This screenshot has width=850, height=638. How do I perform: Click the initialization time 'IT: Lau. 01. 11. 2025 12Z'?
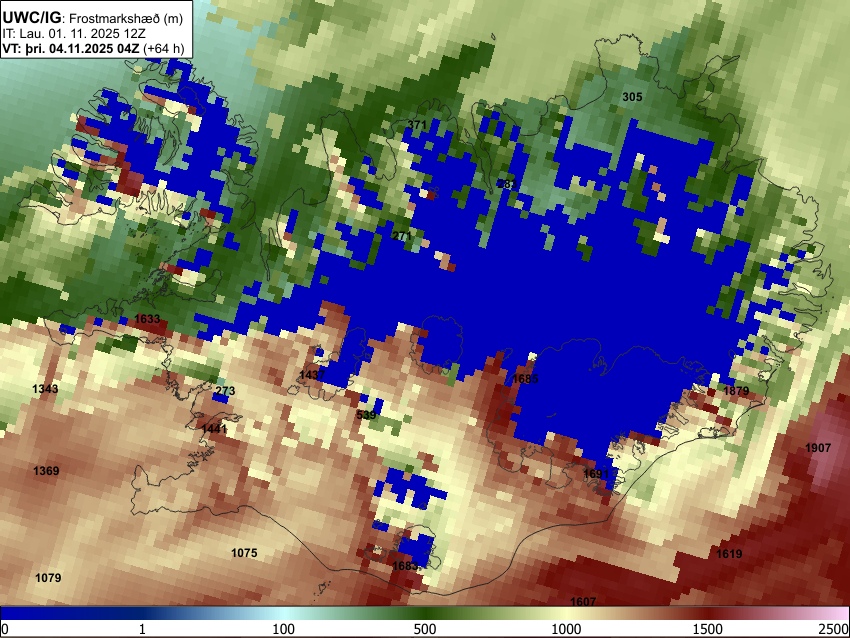coord(74,34)
